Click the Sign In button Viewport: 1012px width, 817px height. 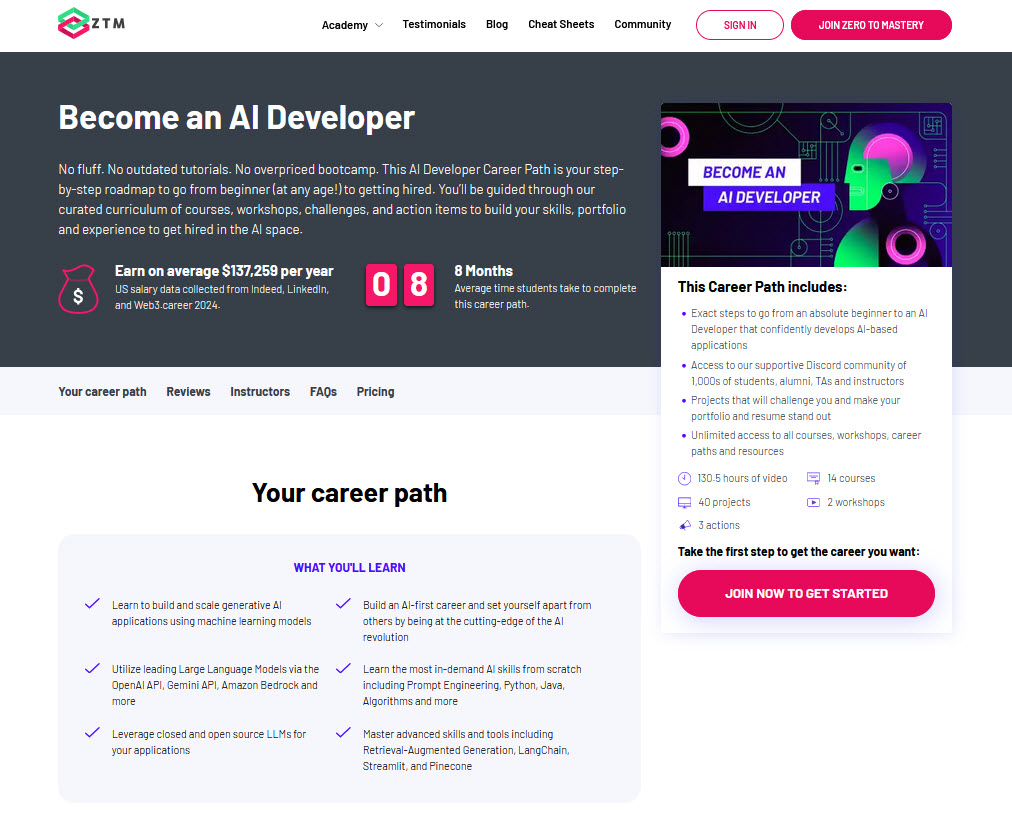pyautogui.click(x=740, y=25)
